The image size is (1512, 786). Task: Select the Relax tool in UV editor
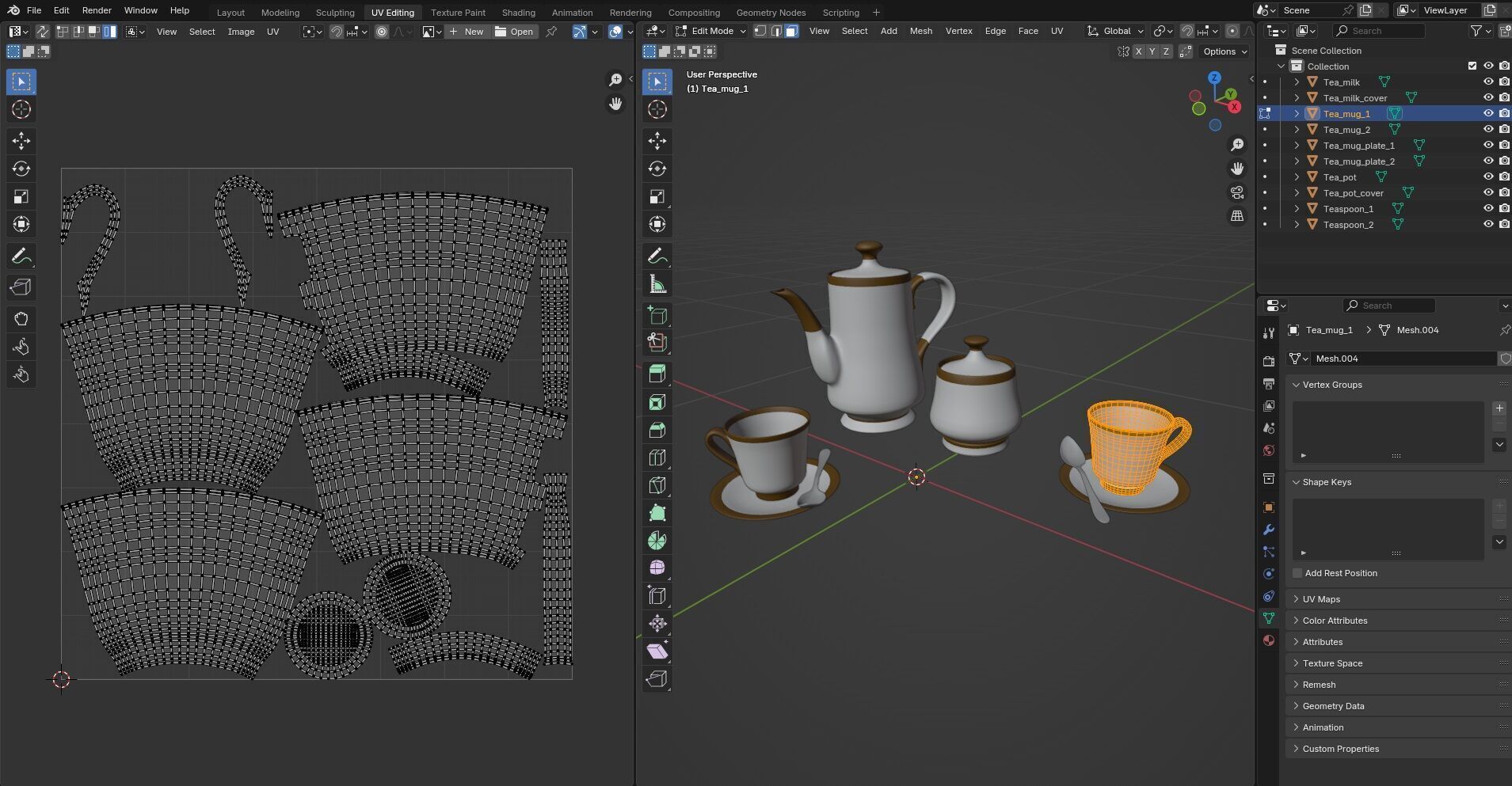[x=21, y=347]
